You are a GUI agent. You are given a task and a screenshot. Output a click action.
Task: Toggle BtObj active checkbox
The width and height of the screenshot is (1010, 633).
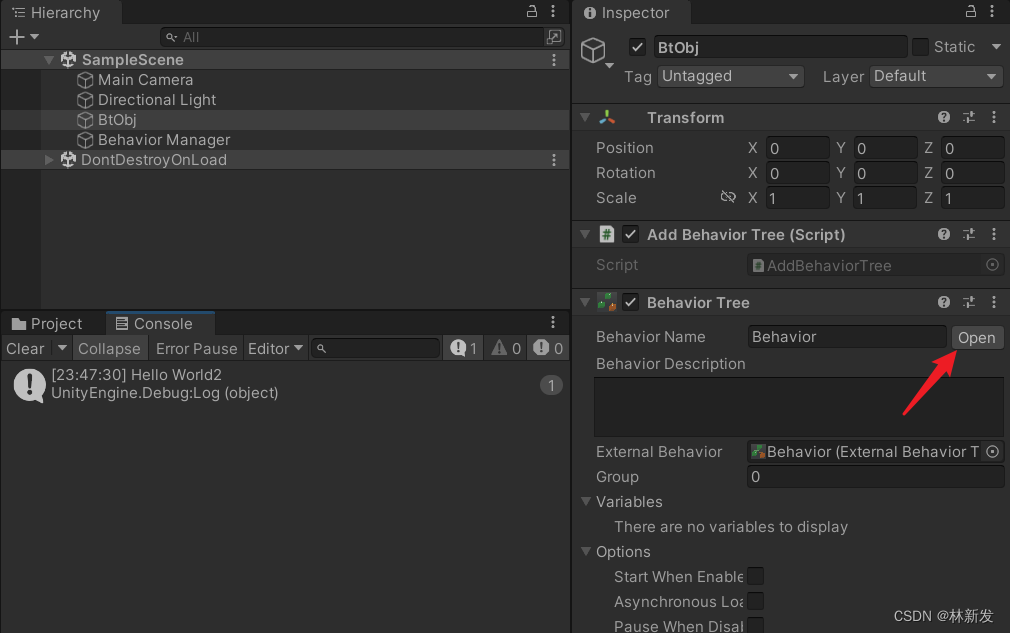(x=637, y=47)
